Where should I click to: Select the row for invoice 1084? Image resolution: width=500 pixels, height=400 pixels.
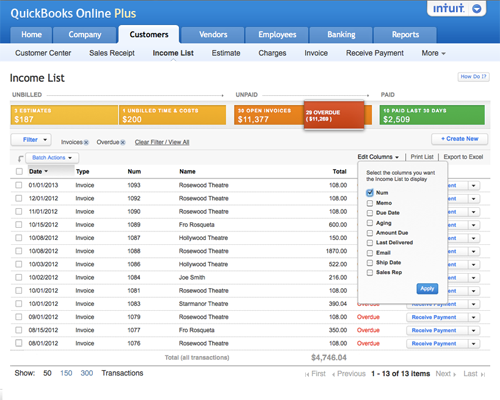point(19,277)
